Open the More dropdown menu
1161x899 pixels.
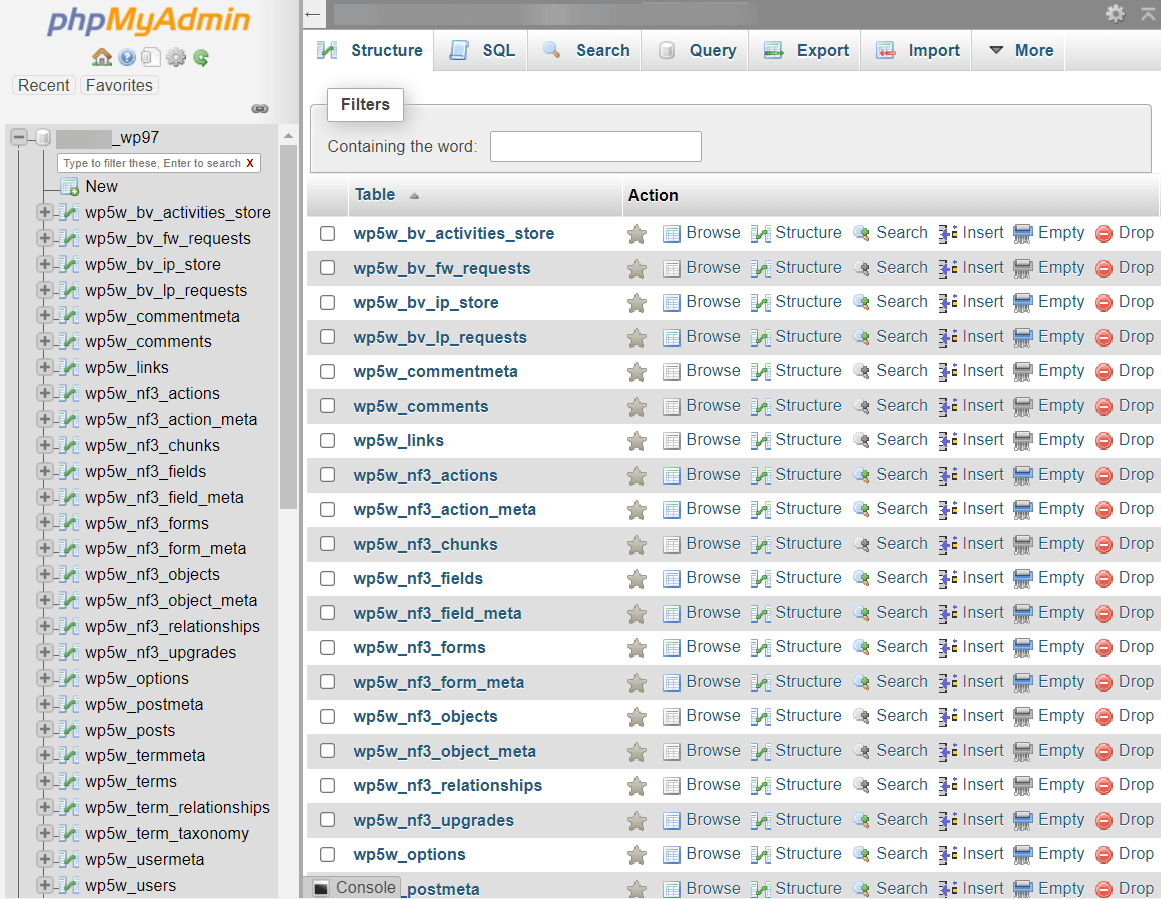(x=1019, y=50)
